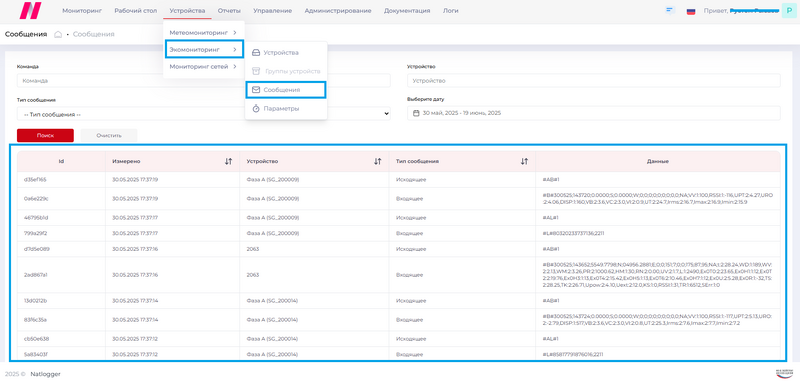Image resolution: width=800 pixels, height=382 pixels.
Task: Open the Рабочий стол menu
Action: point(136,11)
